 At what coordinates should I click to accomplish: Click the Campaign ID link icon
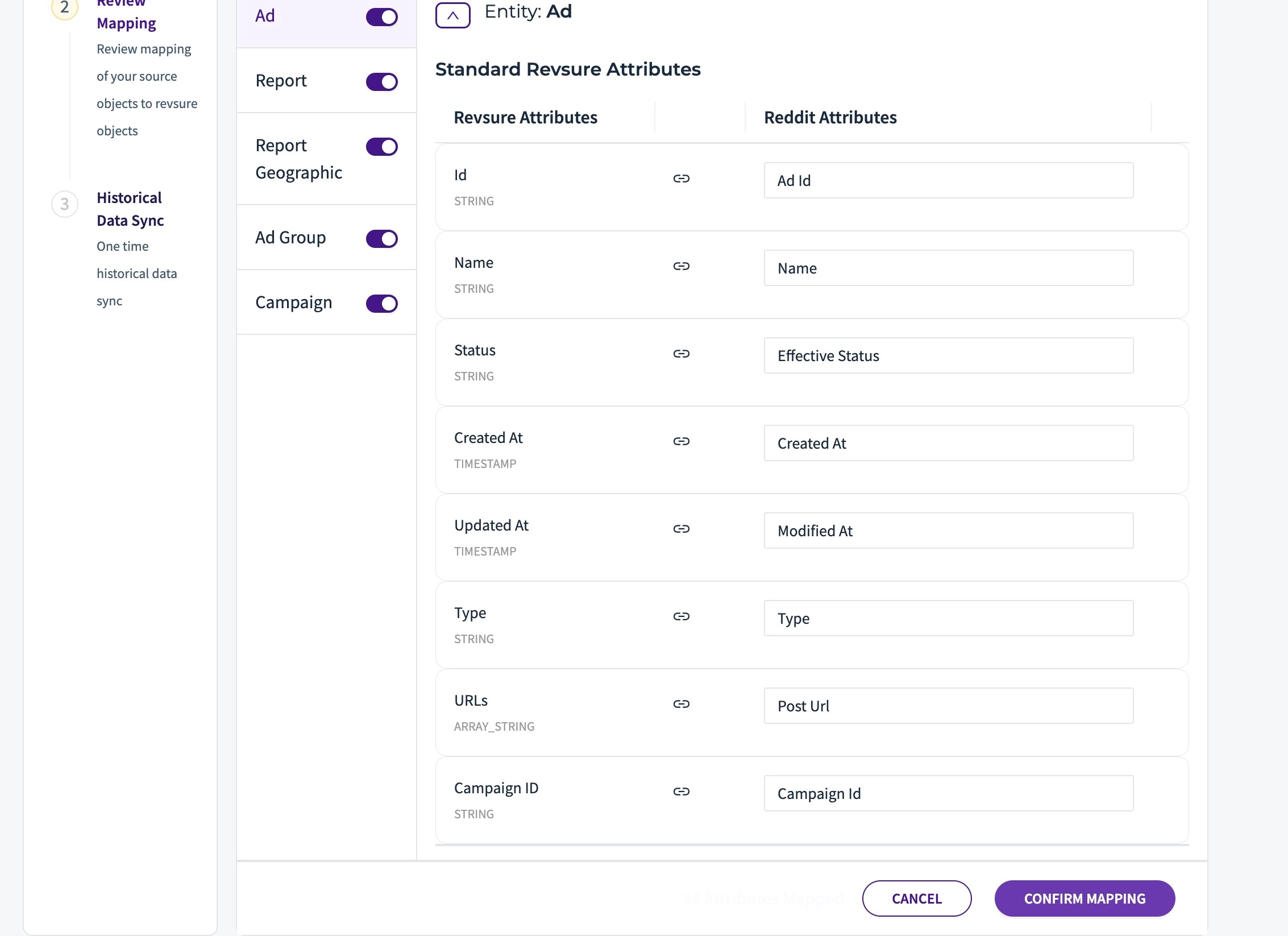click(681, 792)
